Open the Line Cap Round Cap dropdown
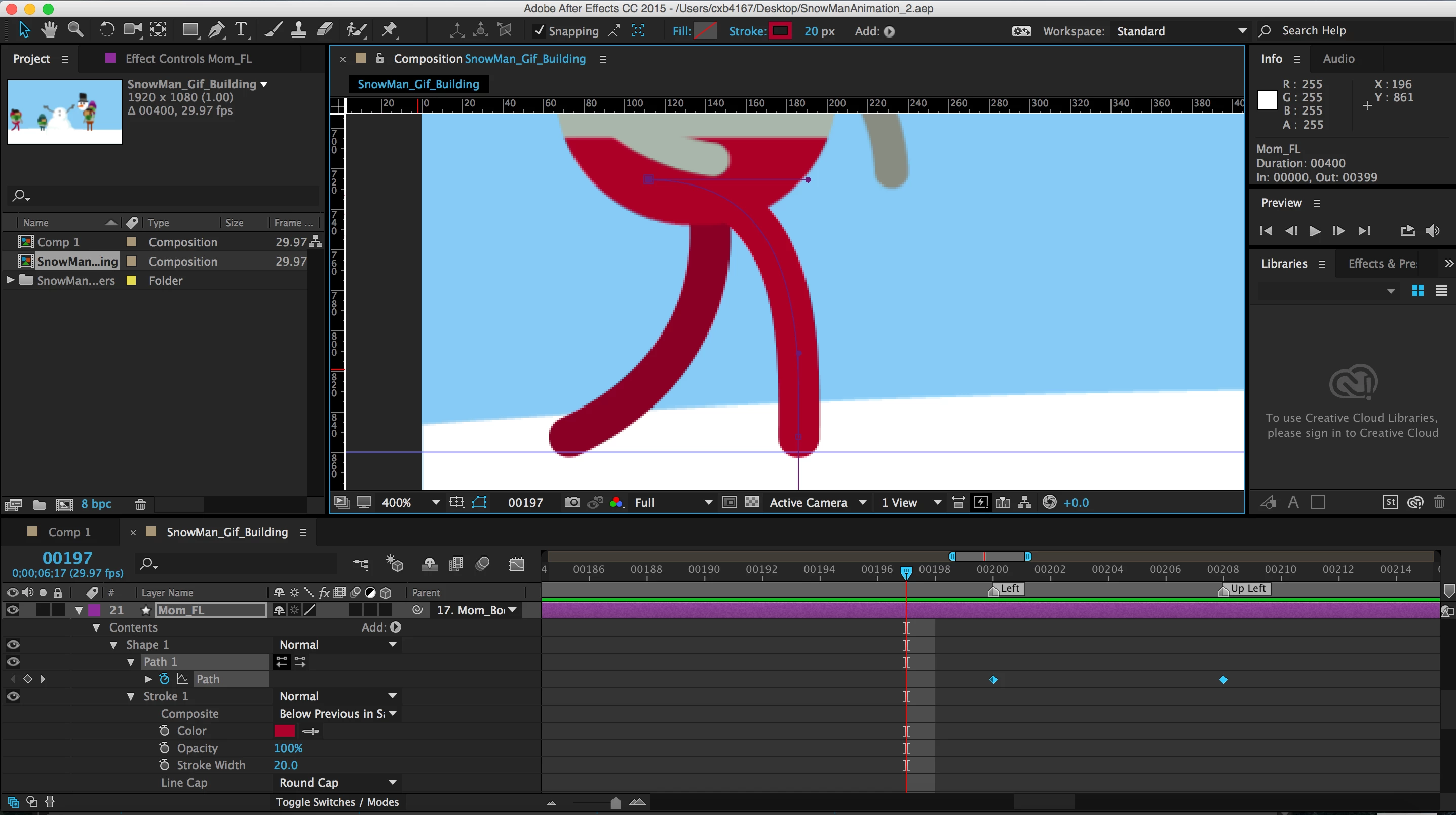Screen dimensions: 1456x815 click(x=337, y=783)
